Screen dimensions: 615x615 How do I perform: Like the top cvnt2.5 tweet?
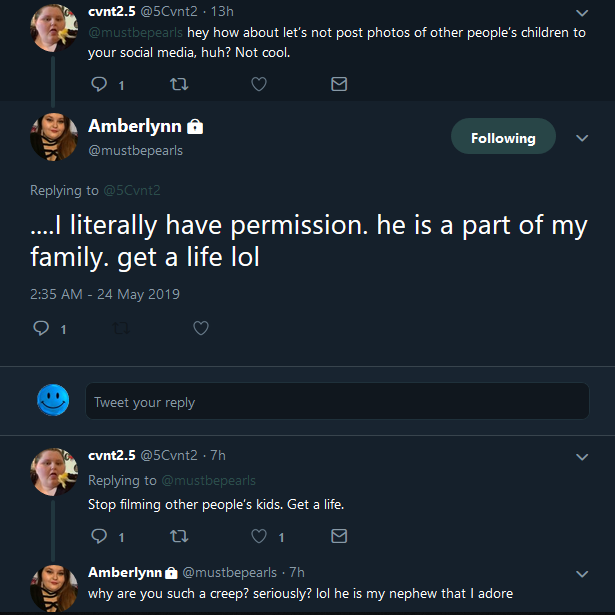click(259, 84)
